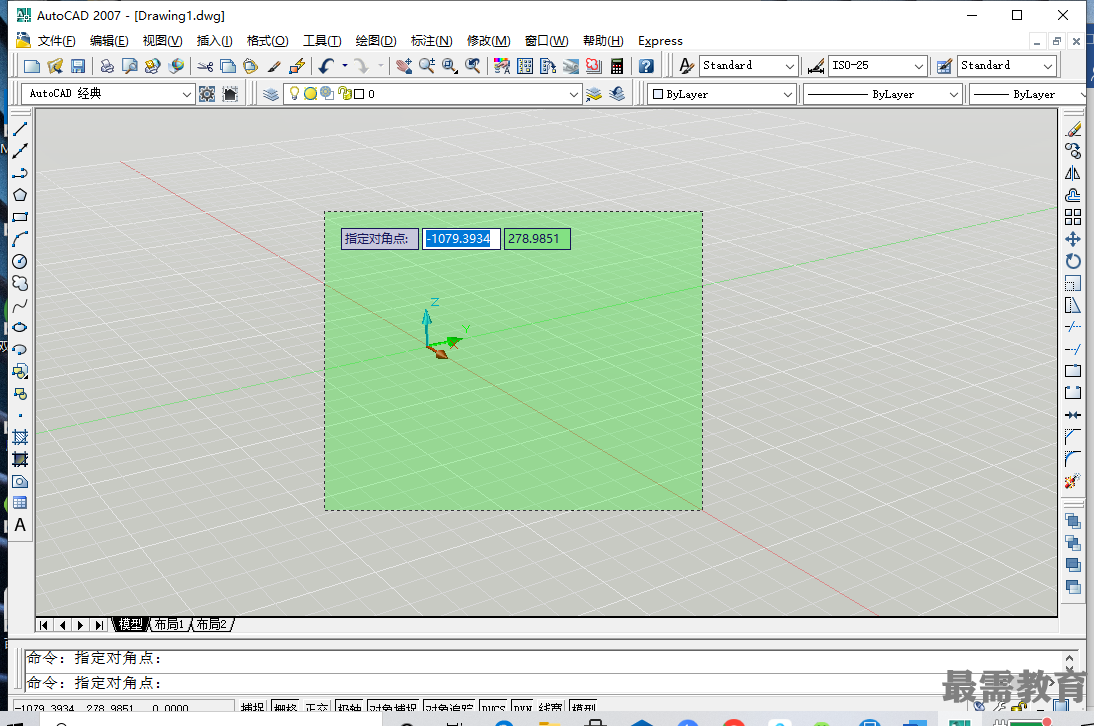The image size is (1094, 726).
Task: Open Workspace settings gear icon
Action: 207,94
